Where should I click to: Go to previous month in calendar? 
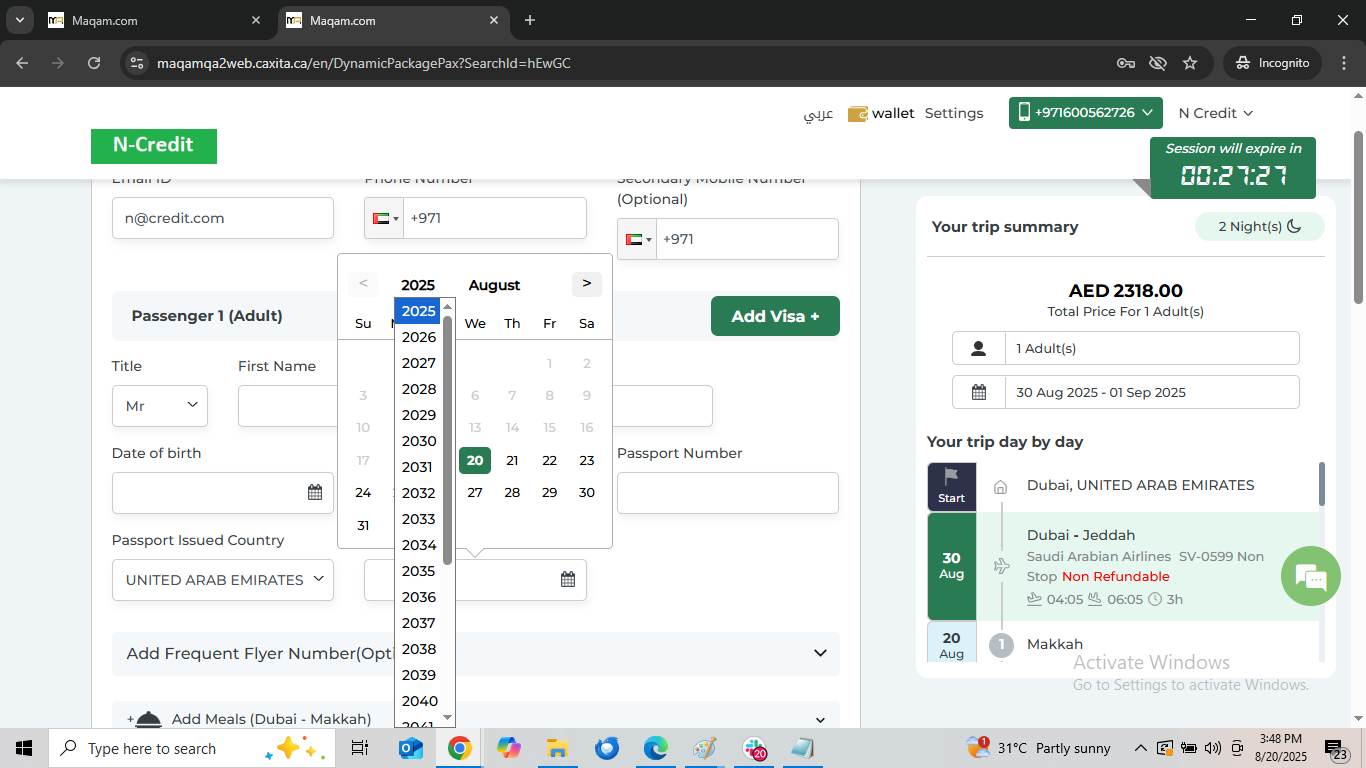click(x=363, y=284)
